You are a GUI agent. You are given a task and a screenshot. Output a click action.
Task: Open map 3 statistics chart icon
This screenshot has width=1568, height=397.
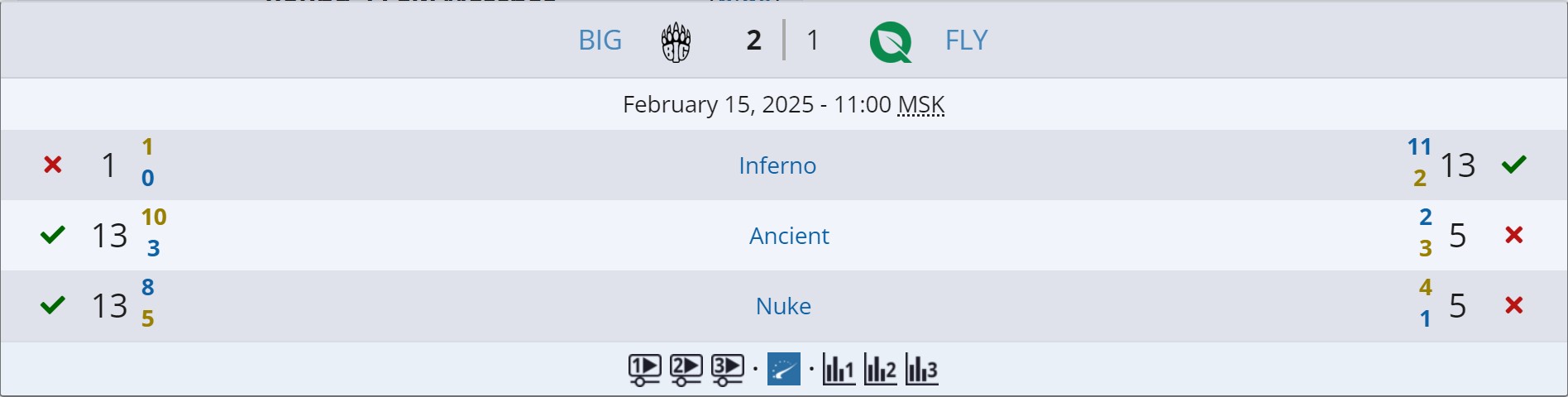tap(921, 369)
